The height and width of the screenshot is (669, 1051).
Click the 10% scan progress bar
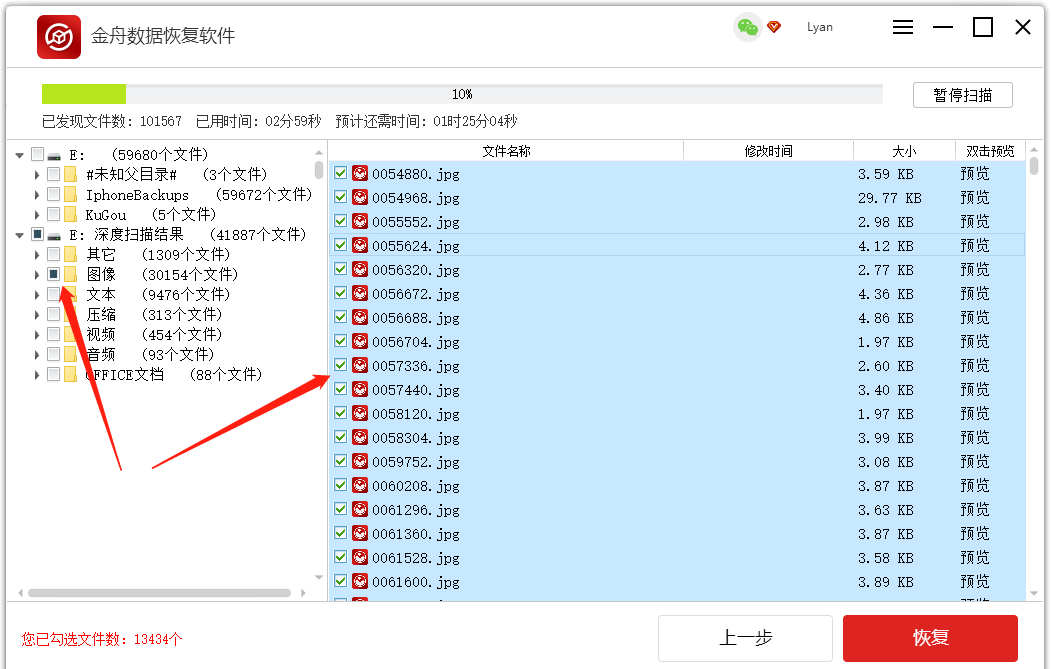point(462,94)
